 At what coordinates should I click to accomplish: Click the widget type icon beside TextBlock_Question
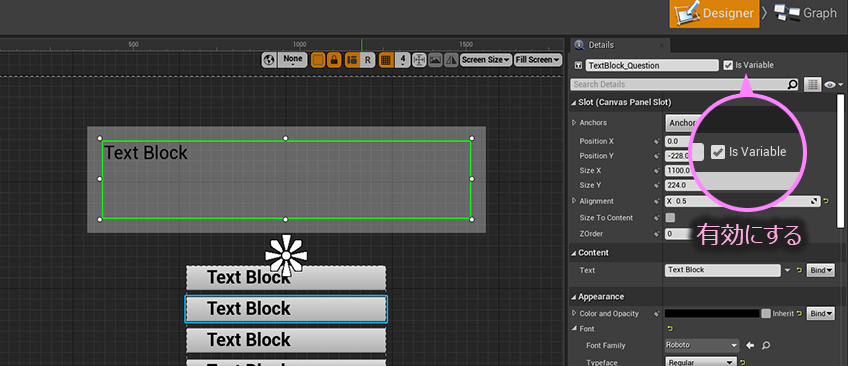click(x=578, y=65)
